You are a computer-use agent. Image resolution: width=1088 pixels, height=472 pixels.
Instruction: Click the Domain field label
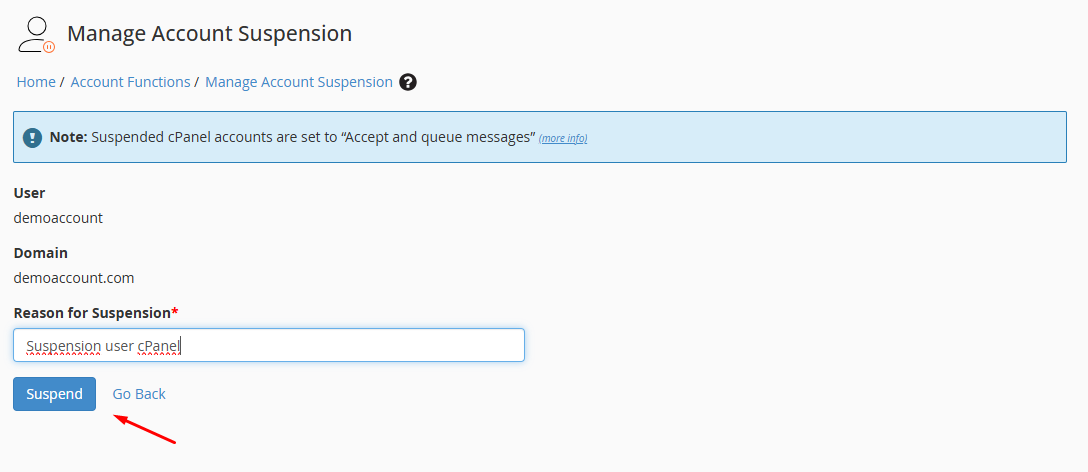41,253
